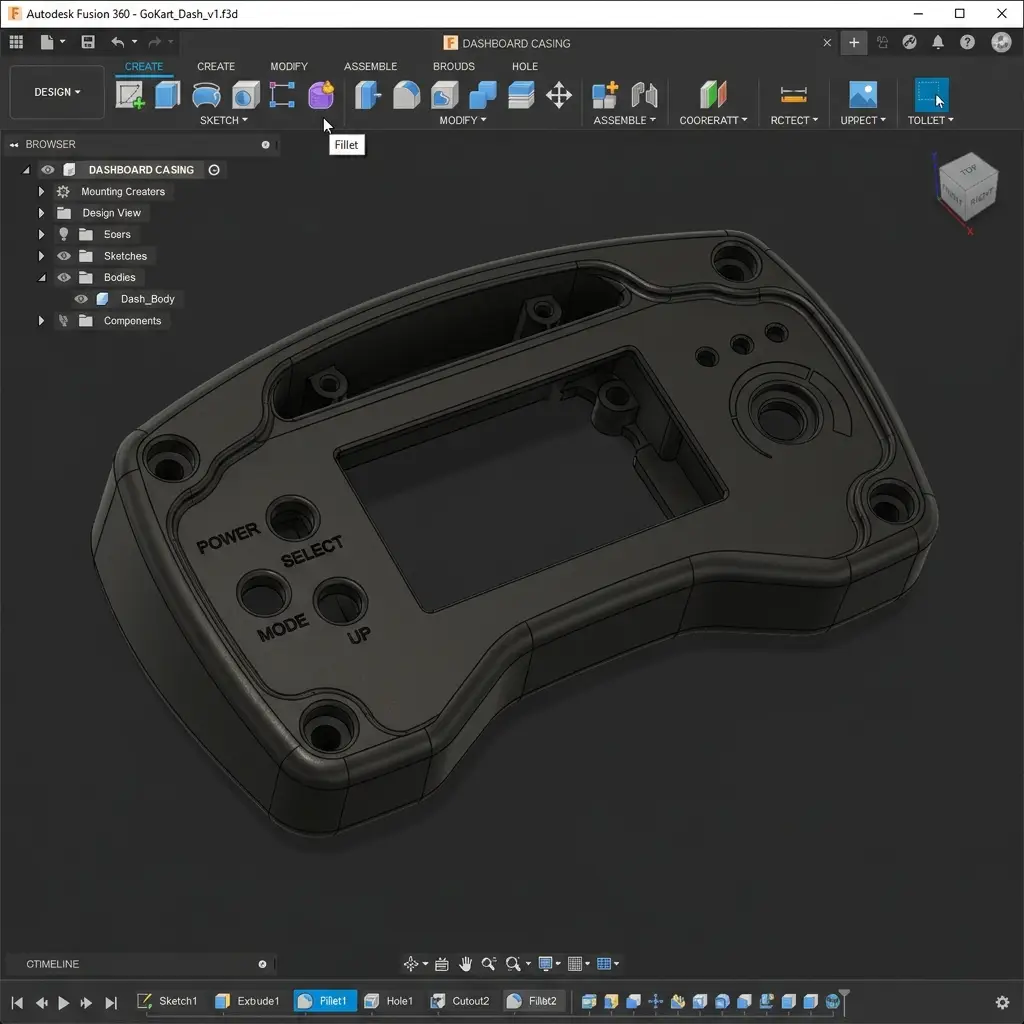Click the Combine bodies tool icon
Screen dimensions: 1024x1024
[x=483, y=95]
